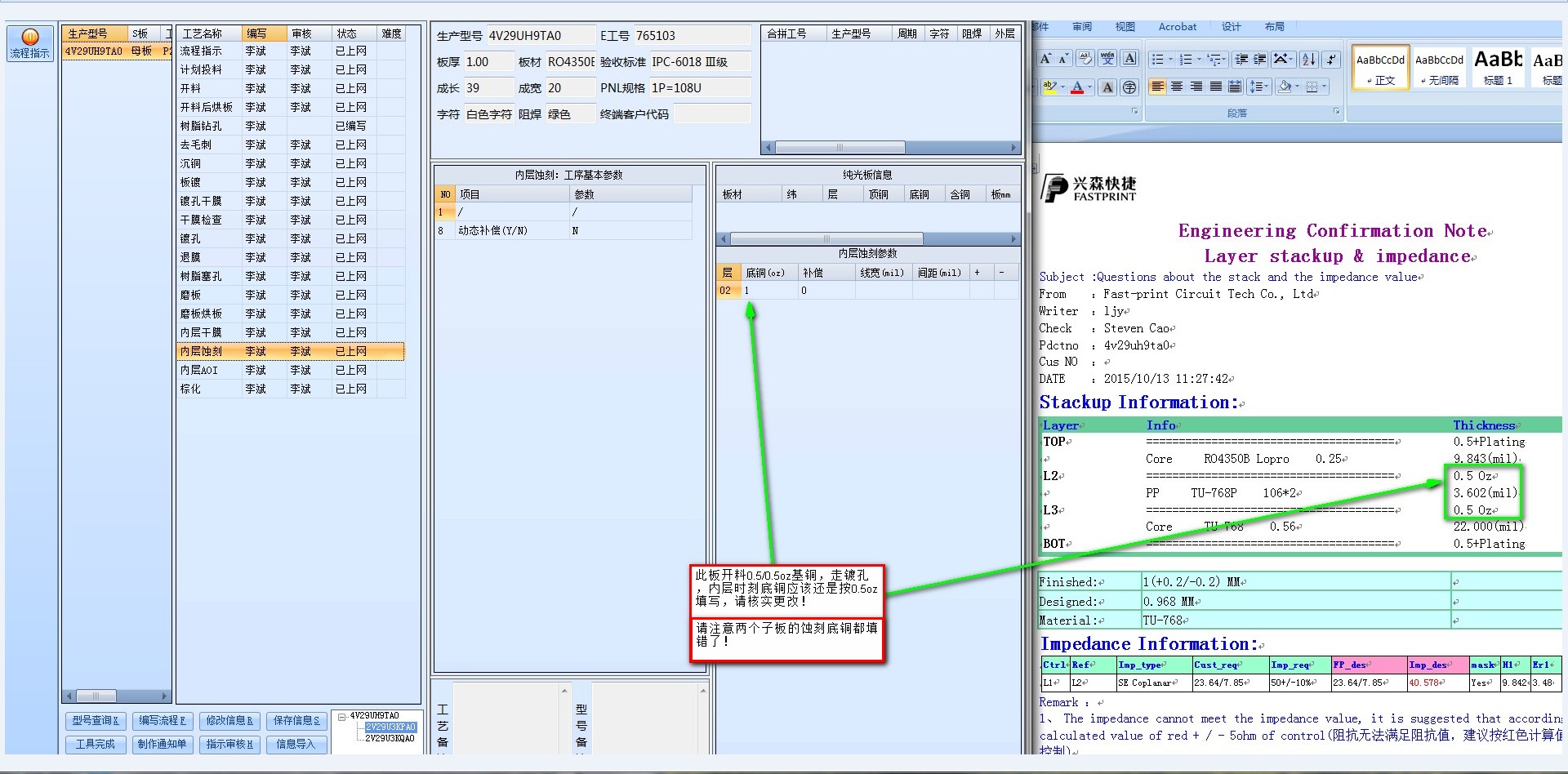Click the character border A icon
The image size is (1568, 774).
coord(1129,59)
